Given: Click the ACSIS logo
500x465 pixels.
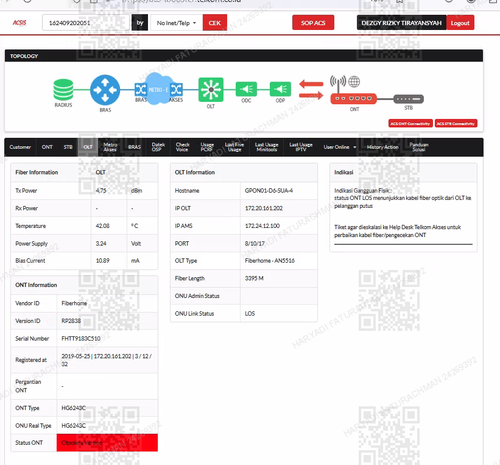Looking at the screenshot, I should (x=19, y=23).
